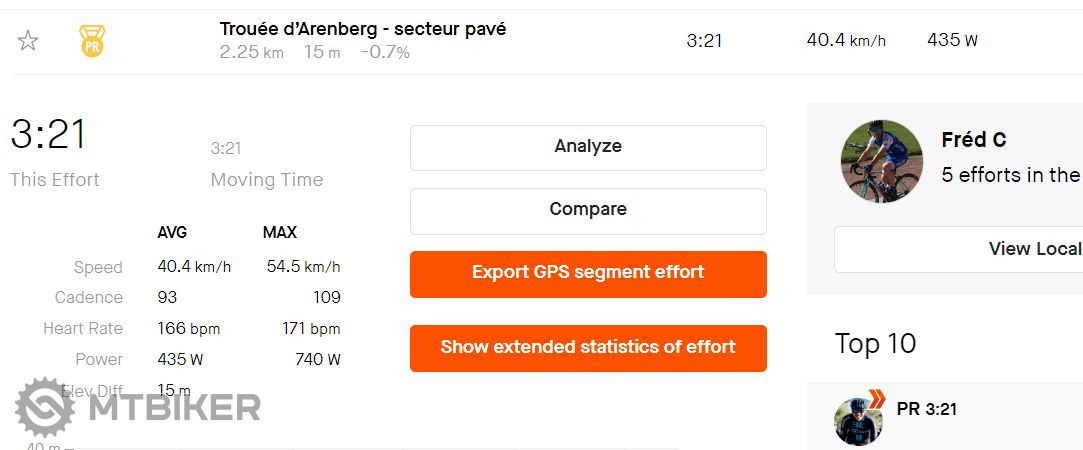The image size is (1083, 450).
Task: Select the Heart Rate stat row label
Action: 83,329
